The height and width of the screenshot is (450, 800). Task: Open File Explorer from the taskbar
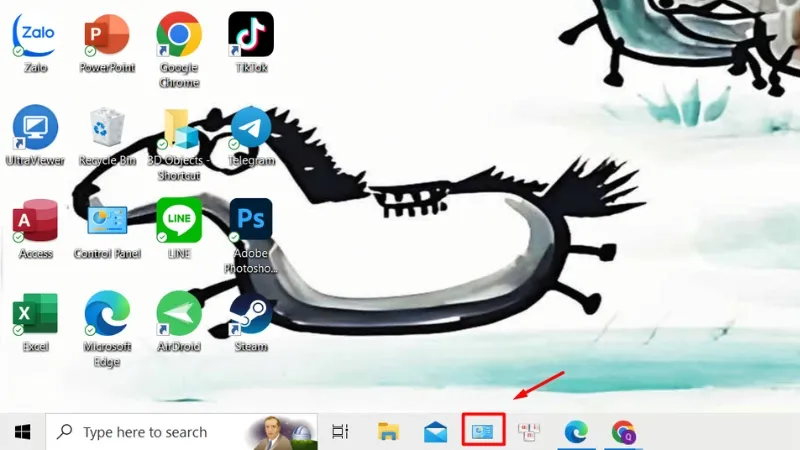pos(389,432)
